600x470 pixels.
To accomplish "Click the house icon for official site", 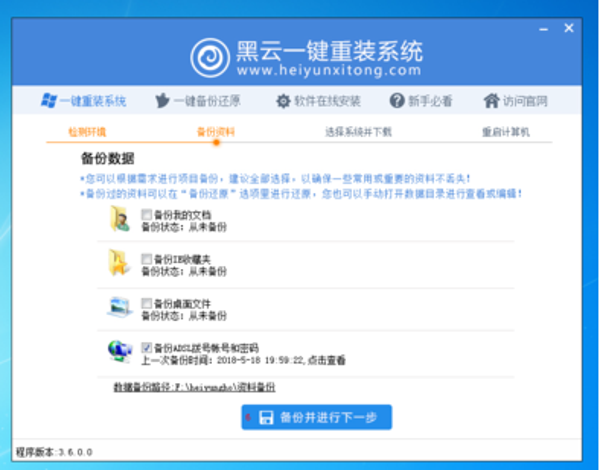I will pyautogui.click(x=491, y=101).
